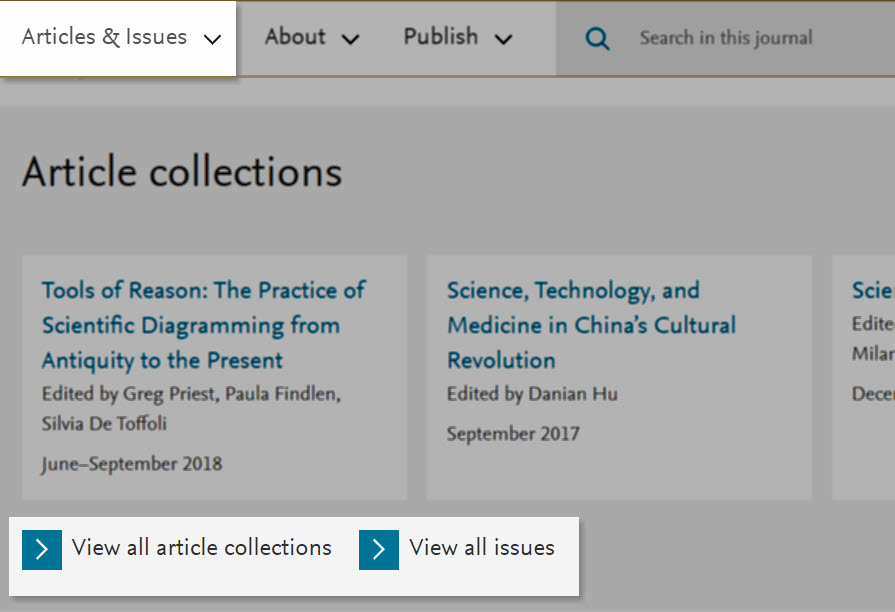The height and width of the screenshot is (612, 895).
Task: Click the chevron next to Articles & Issues
Action: click(211, 39)
